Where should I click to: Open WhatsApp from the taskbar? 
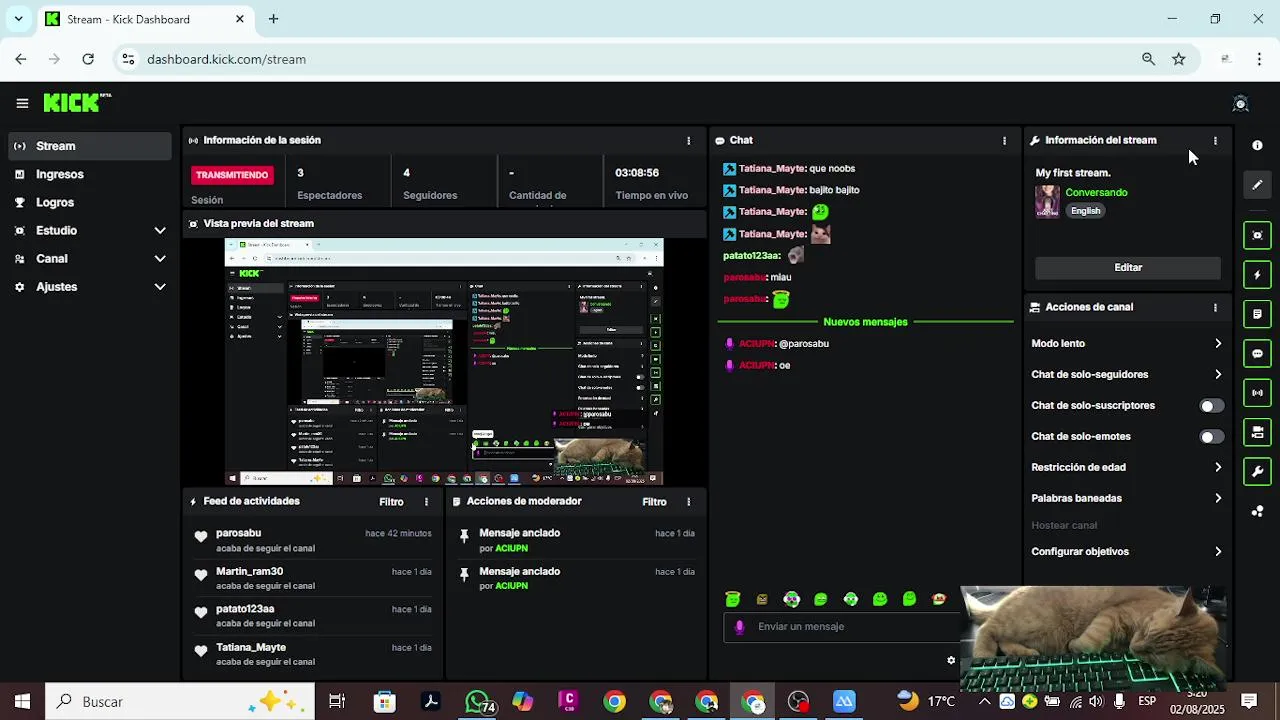click(x=478, y=702)
